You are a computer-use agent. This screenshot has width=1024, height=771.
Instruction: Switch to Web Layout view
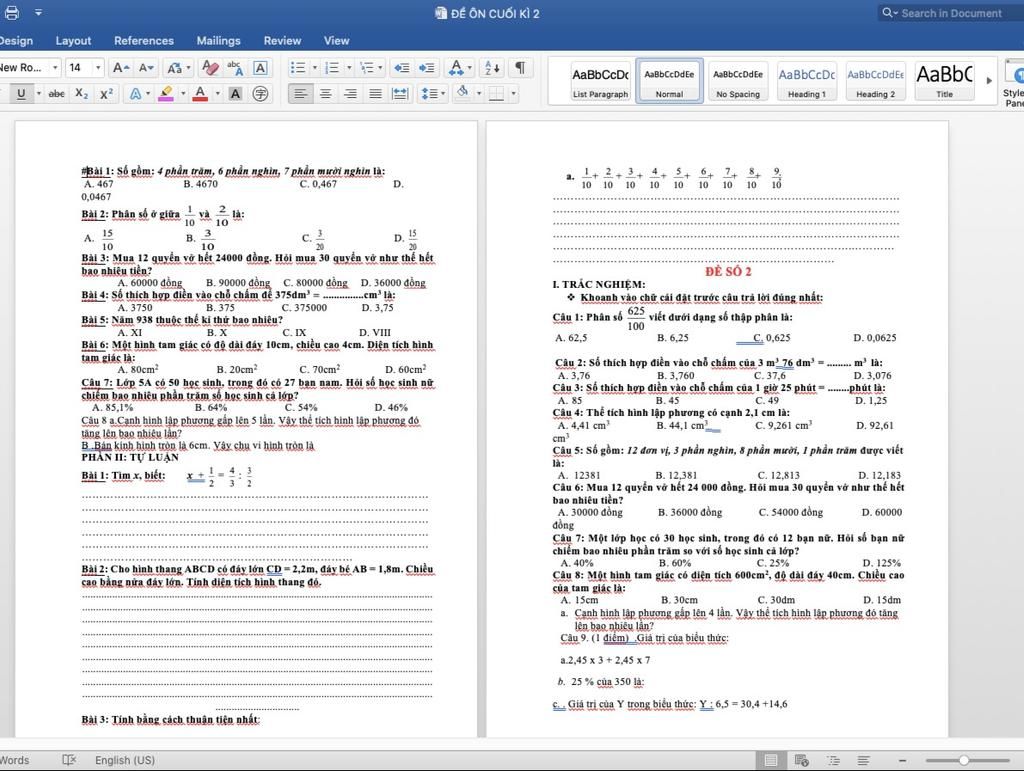click(x=801, y=760)
